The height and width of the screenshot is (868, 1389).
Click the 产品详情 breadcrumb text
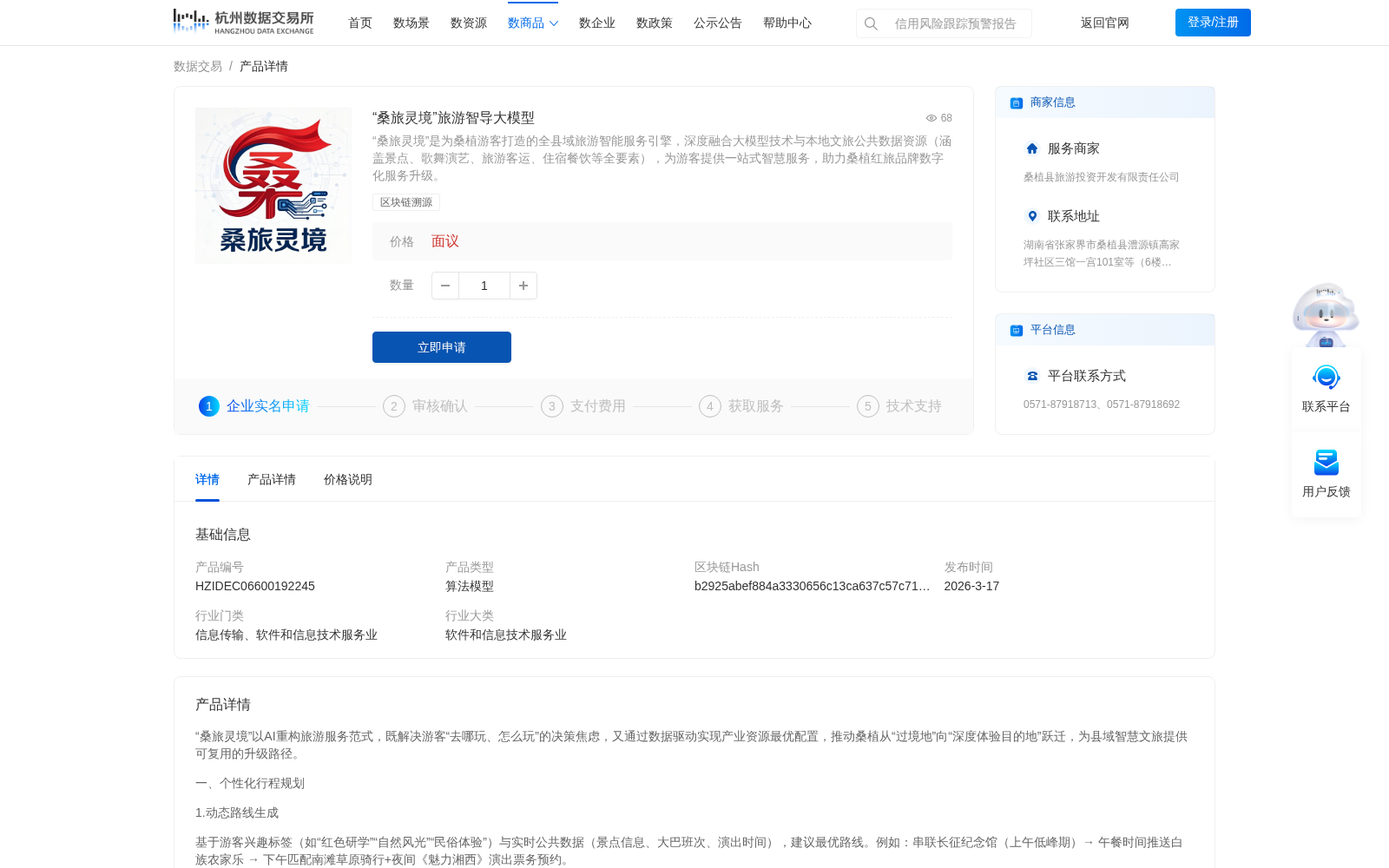(x=264, y=66)
